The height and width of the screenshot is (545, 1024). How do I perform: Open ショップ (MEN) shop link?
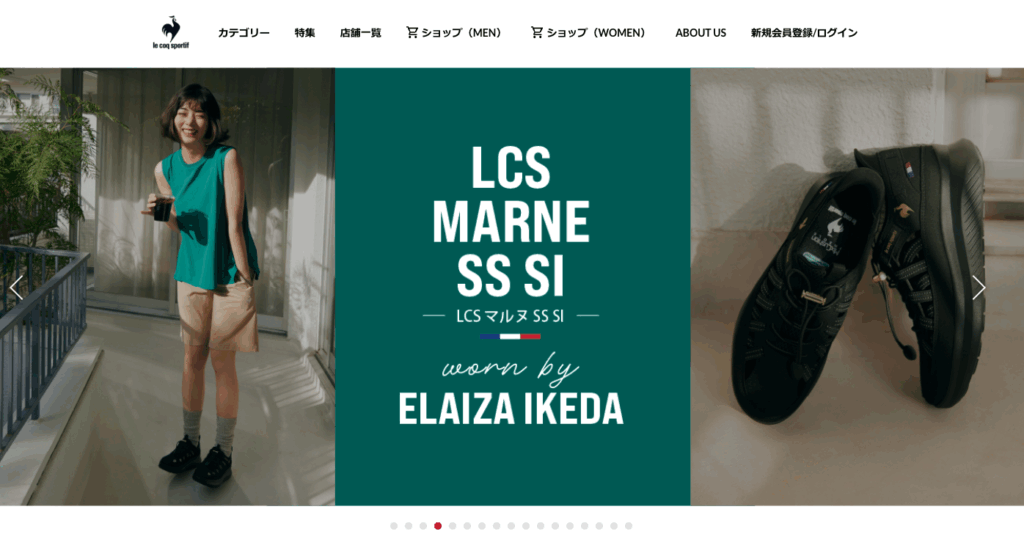[x=461, y=33]
